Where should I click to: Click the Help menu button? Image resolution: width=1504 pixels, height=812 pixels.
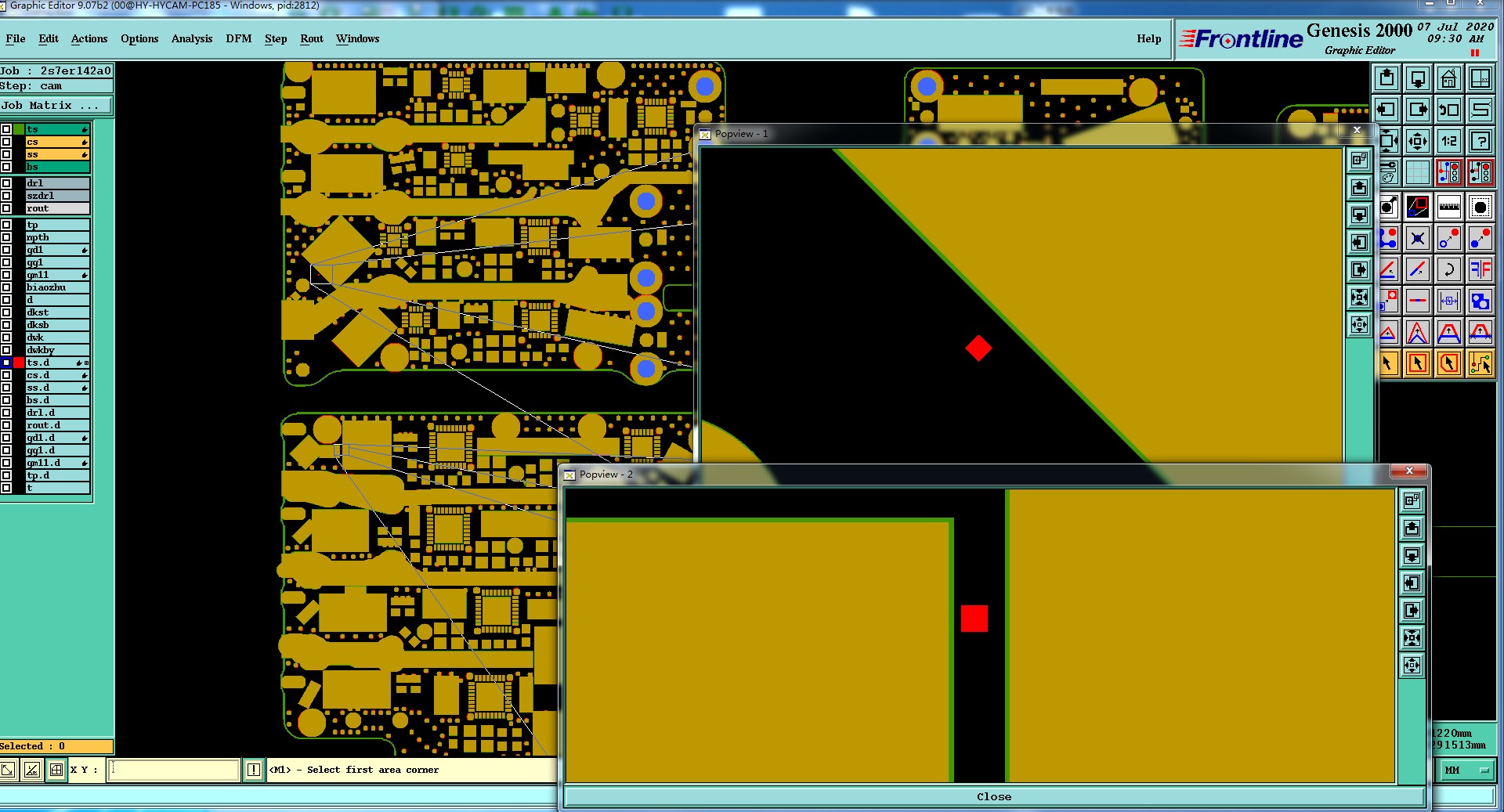1149,38
